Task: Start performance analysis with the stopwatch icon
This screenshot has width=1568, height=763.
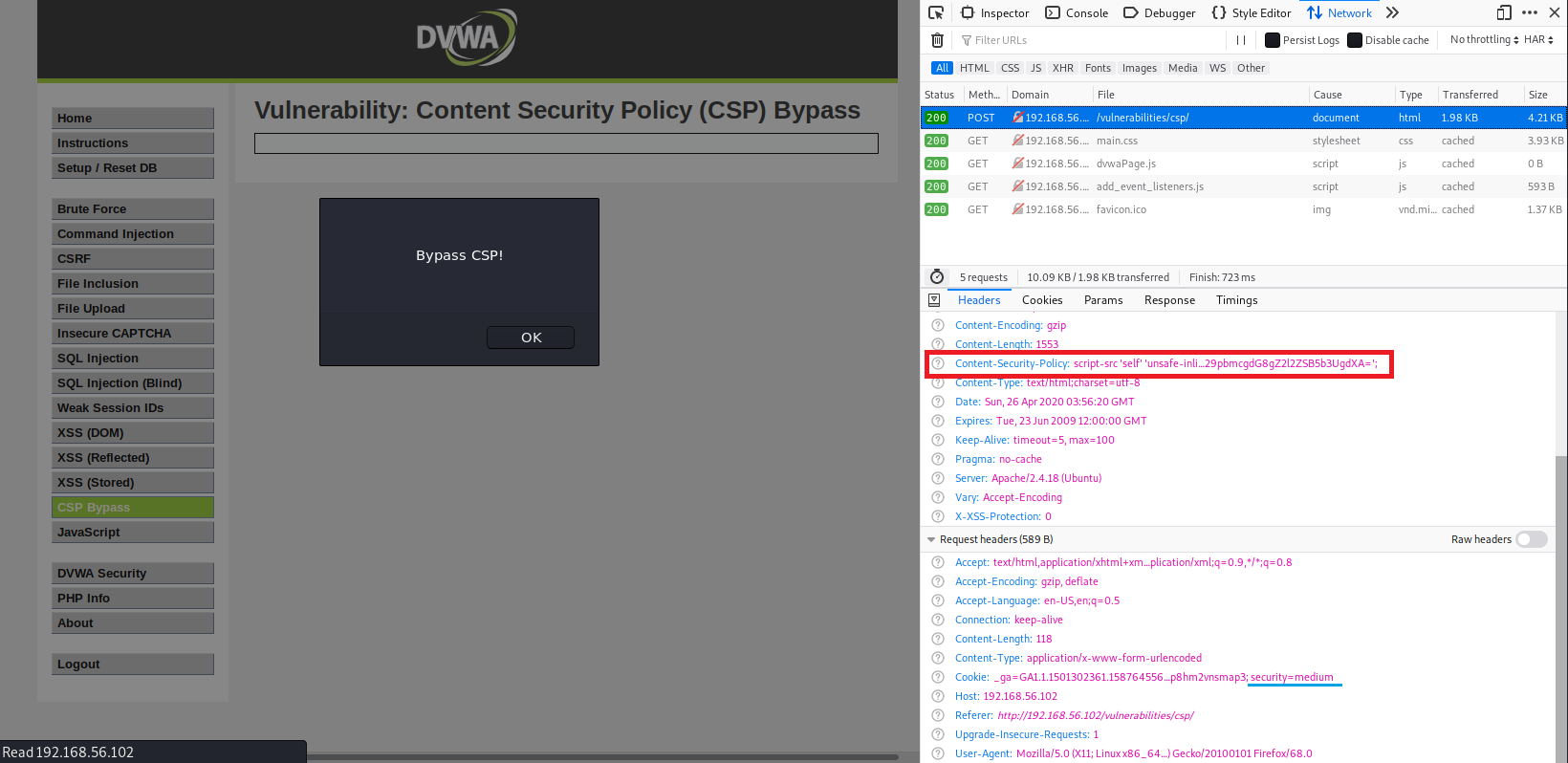Action: pyautogui.click(x=937, y=277)
